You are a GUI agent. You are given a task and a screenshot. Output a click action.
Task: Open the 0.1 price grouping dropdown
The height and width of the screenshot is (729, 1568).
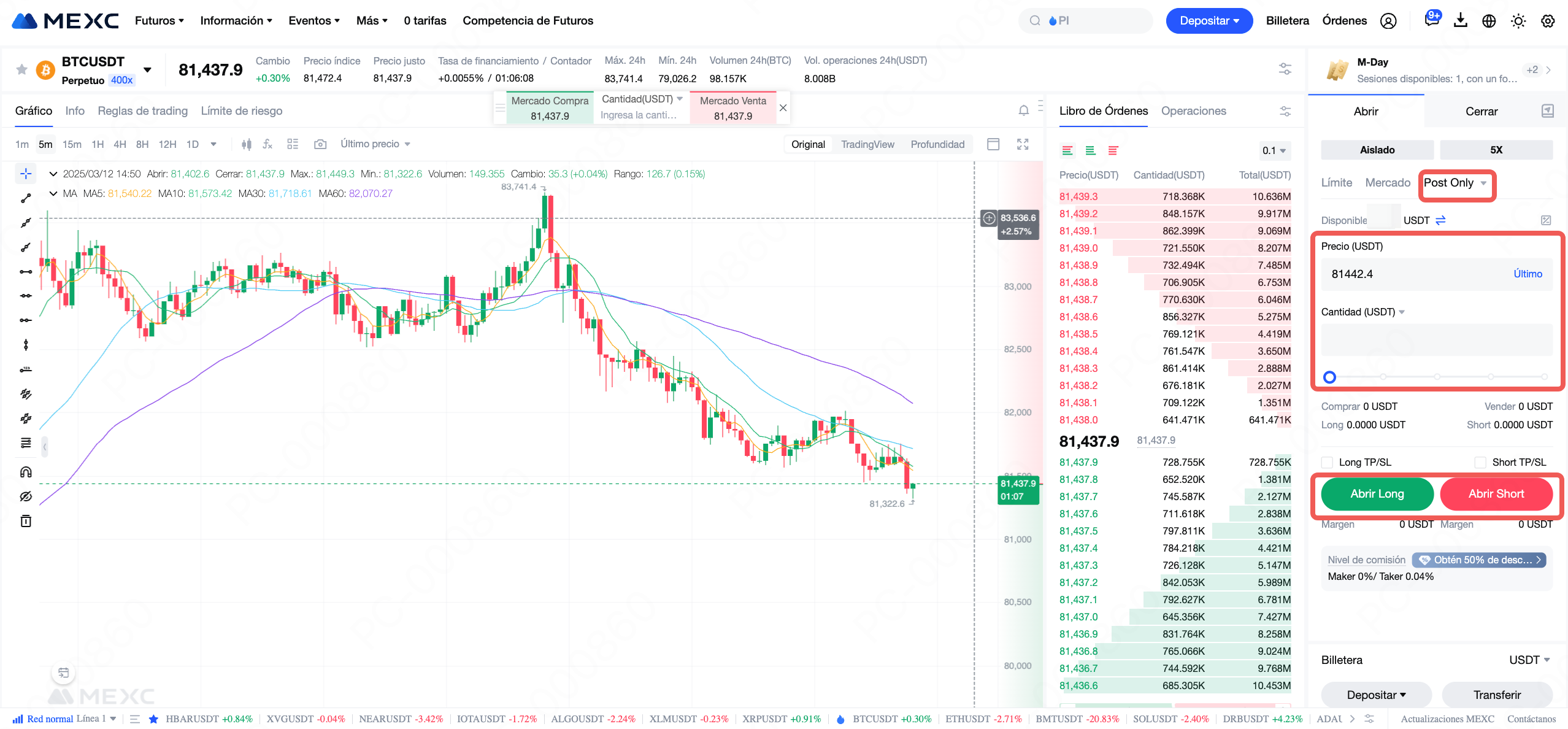click(x=1274, y=150)
